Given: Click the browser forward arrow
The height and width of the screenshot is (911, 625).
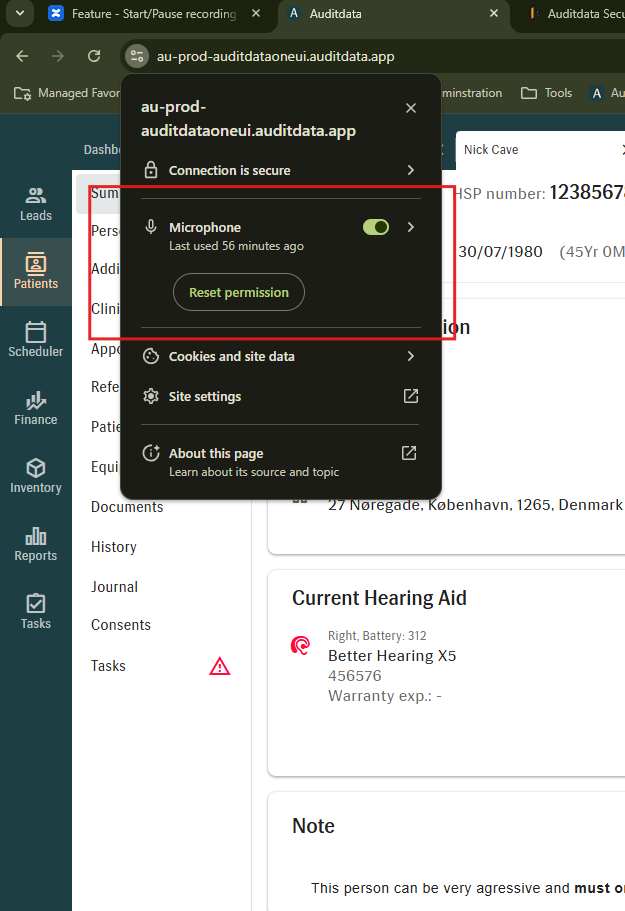Looking at the screenshot, I should tap(58, 56).
